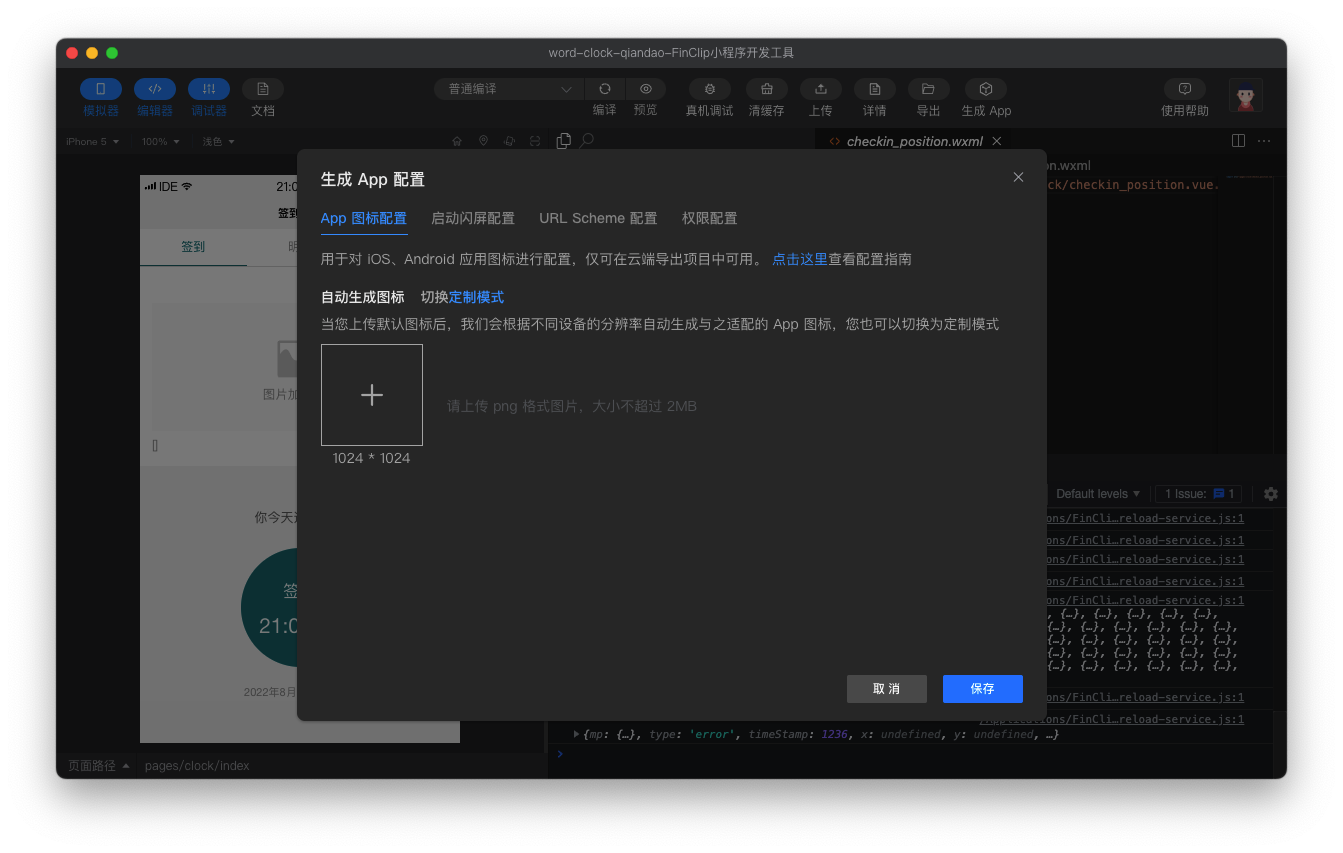
Task: Click 点击这里 configuration guide link
Action: [x=799, y=259]
